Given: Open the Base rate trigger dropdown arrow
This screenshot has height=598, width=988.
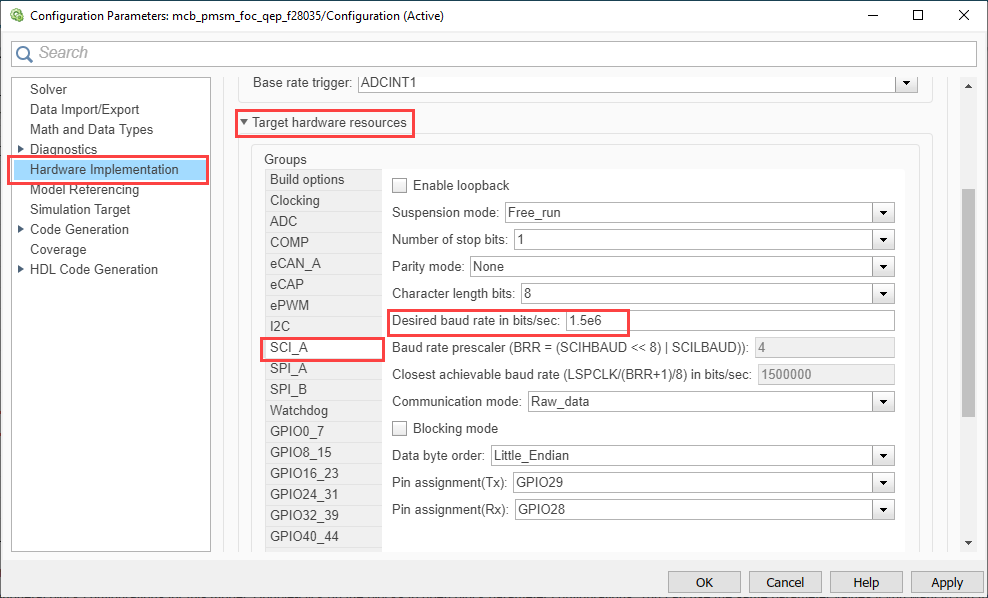Looking at the screenshot, I should click(907, 83).
